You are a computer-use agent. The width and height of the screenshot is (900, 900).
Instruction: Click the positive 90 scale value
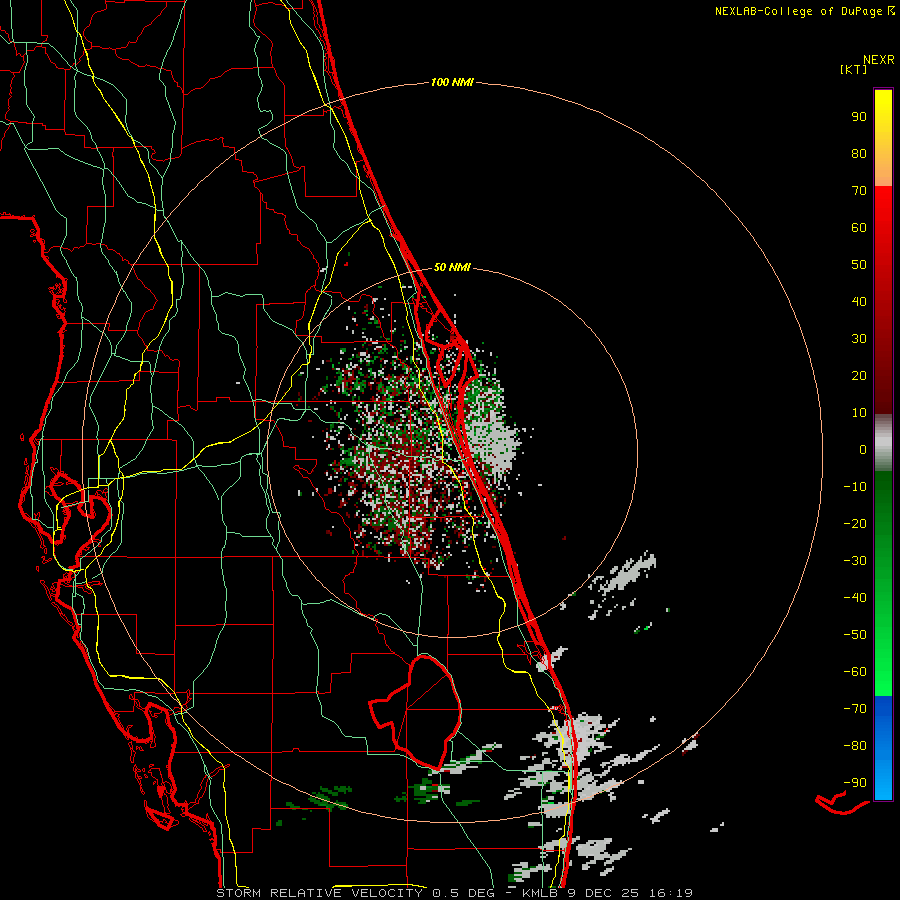[859, 117]
